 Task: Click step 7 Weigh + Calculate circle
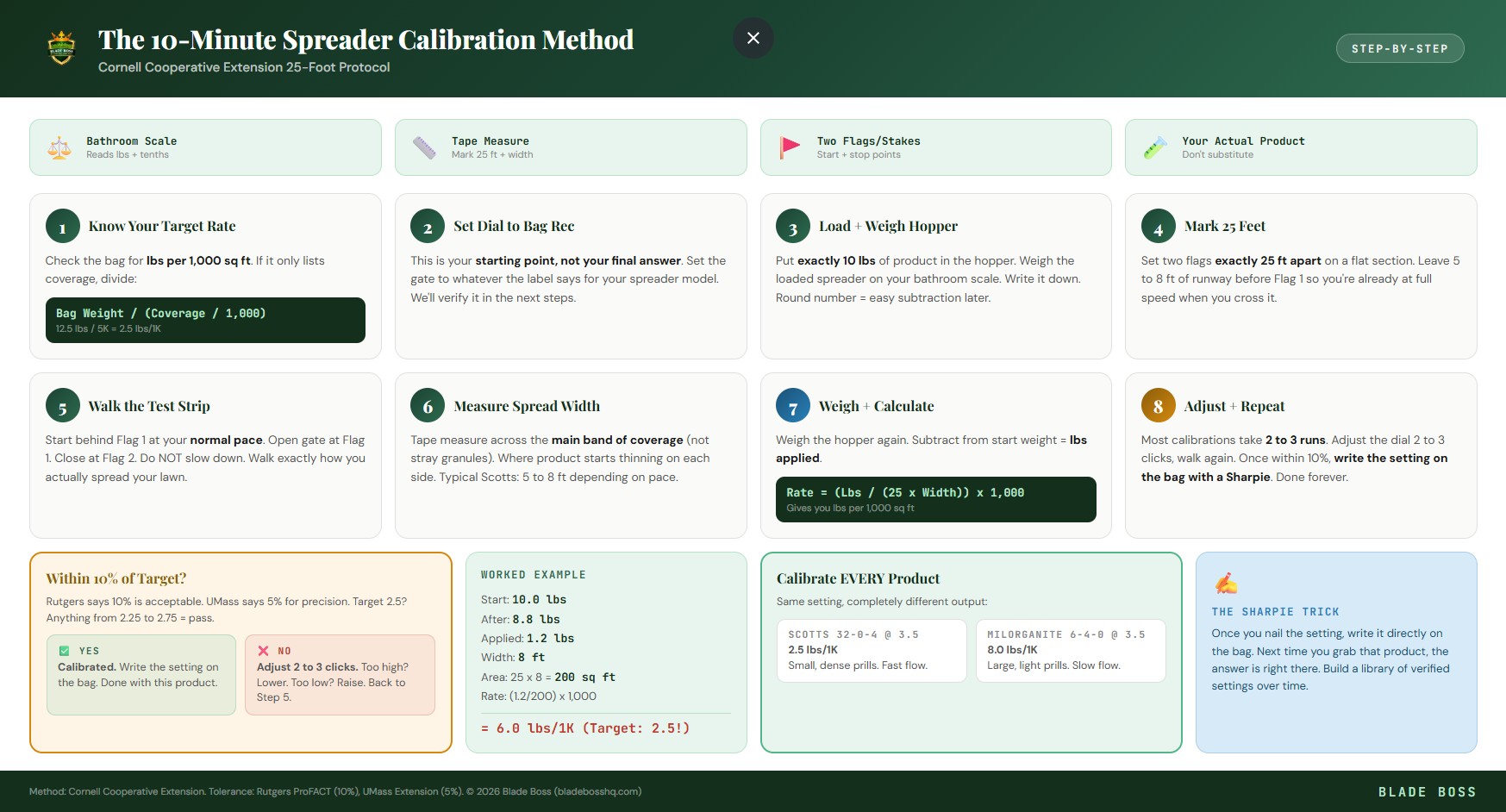(x=791, y=406)
